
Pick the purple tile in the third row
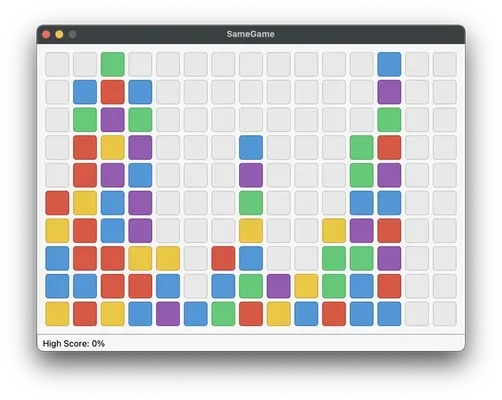coord(113,119)
